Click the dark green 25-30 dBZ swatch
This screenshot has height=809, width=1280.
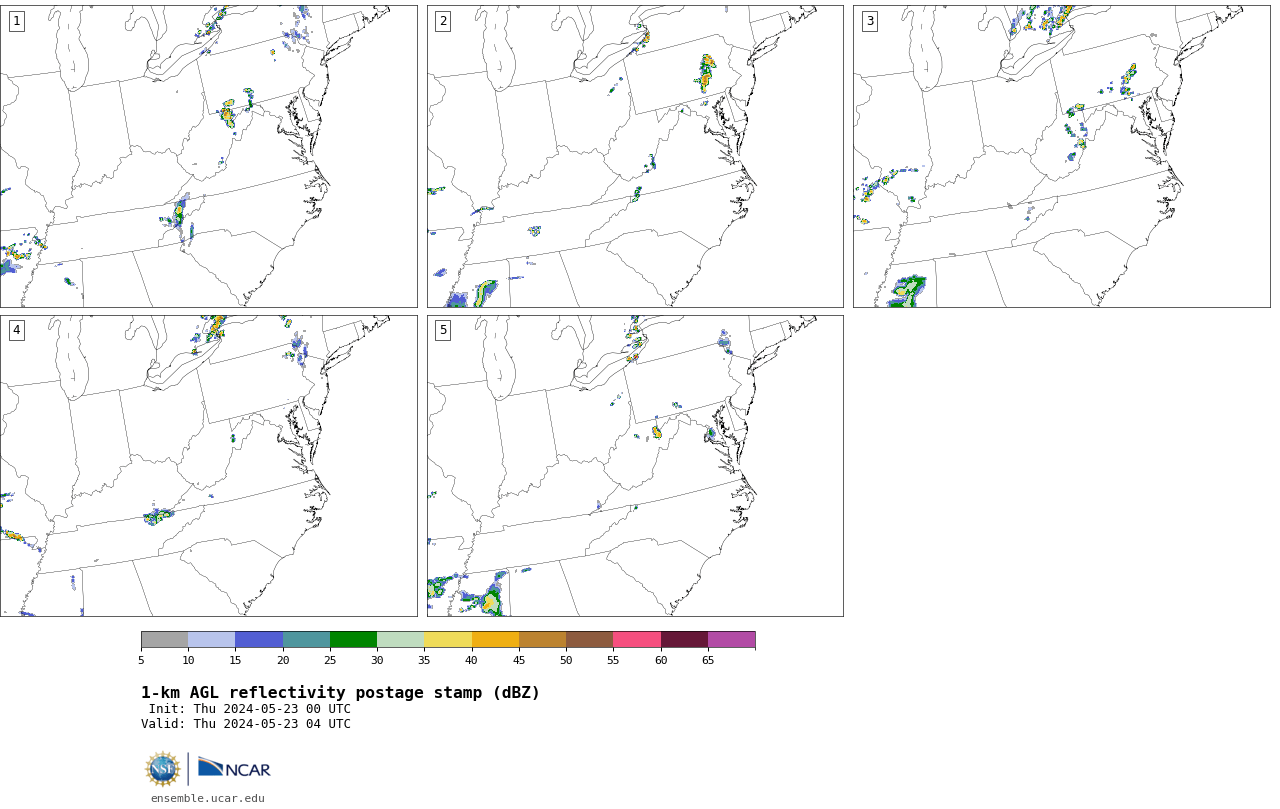click(x=353, y=640)
